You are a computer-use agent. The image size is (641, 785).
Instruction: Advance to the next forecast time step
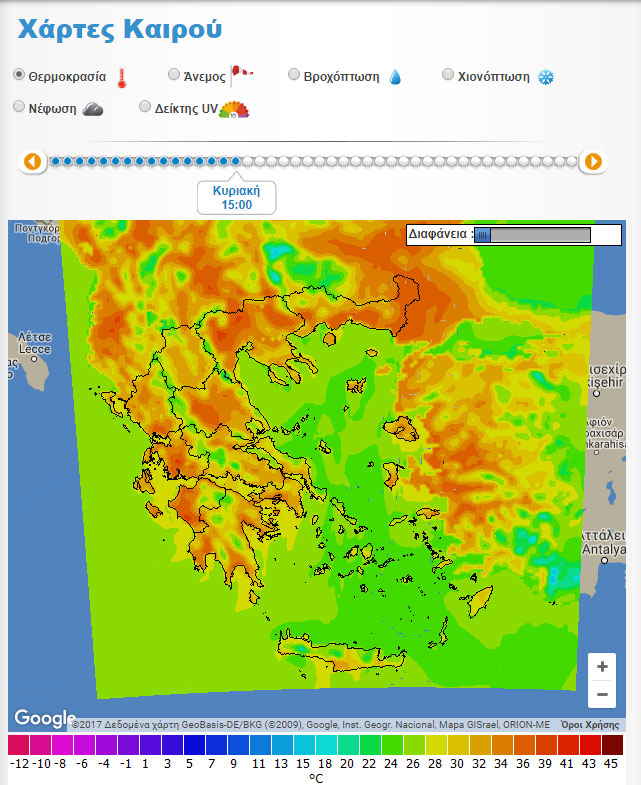(x=593, y=161)
